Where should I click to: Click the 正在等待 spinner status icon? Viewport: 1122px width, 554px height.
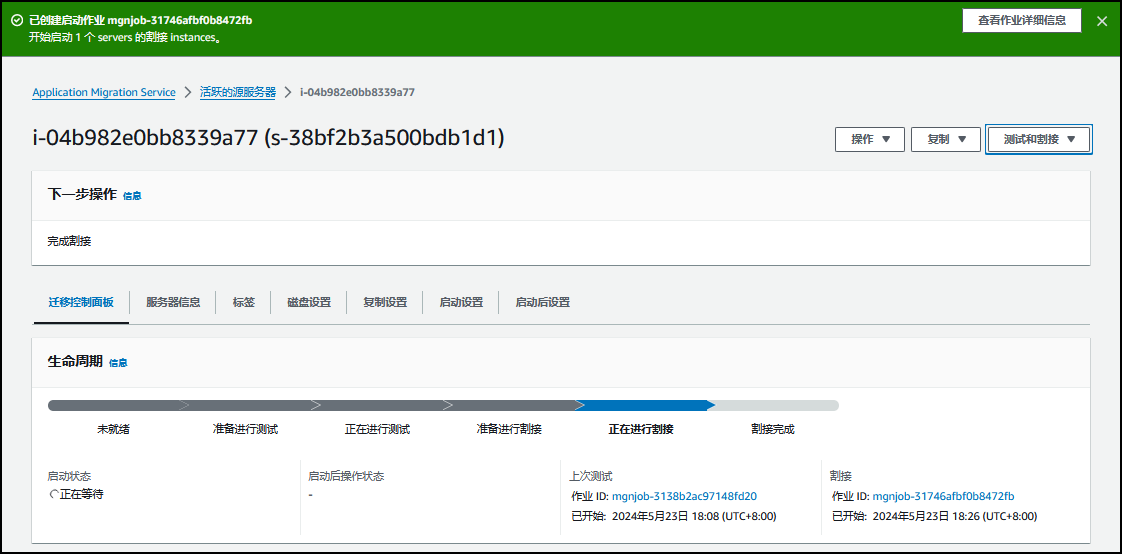[x=54, y=494]
